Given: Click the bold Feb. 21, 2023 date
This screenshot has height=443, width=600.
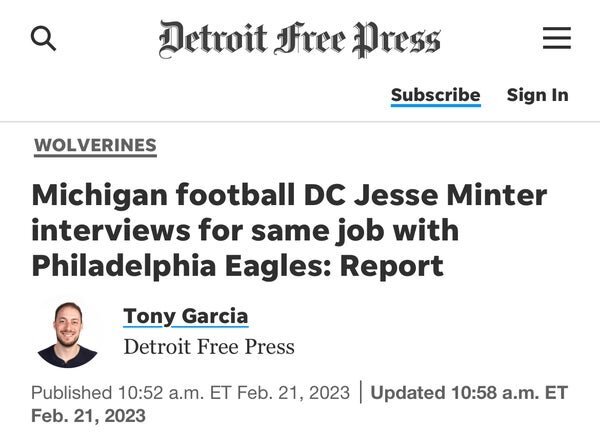Looking at the screenshot, I should 88,416.
